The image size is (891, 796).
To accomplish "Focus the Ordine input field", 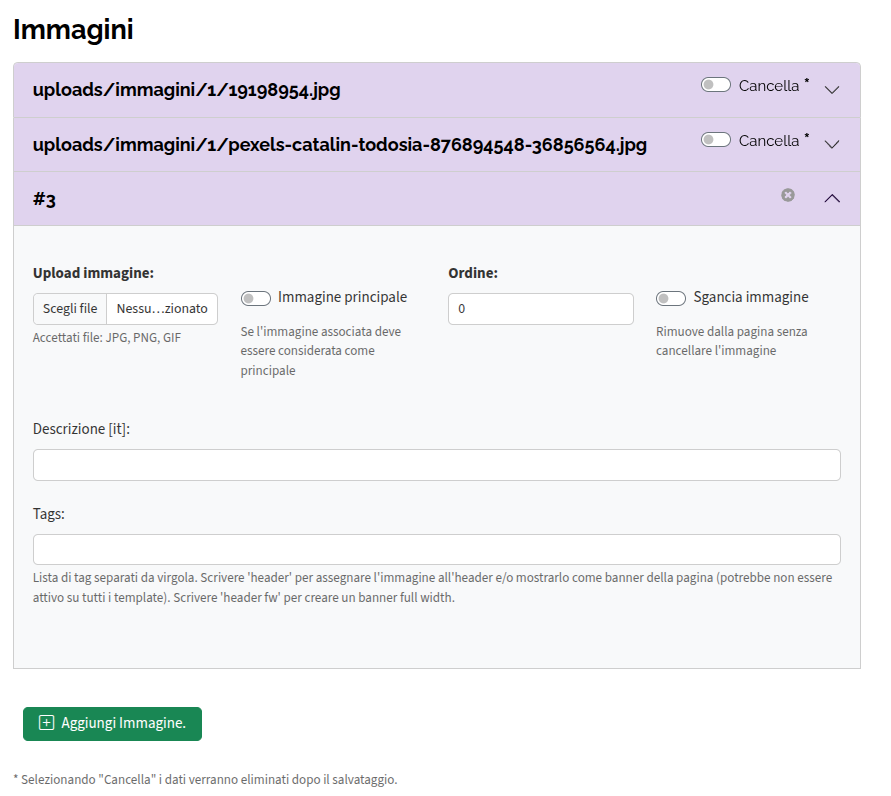I will point(540,309).
